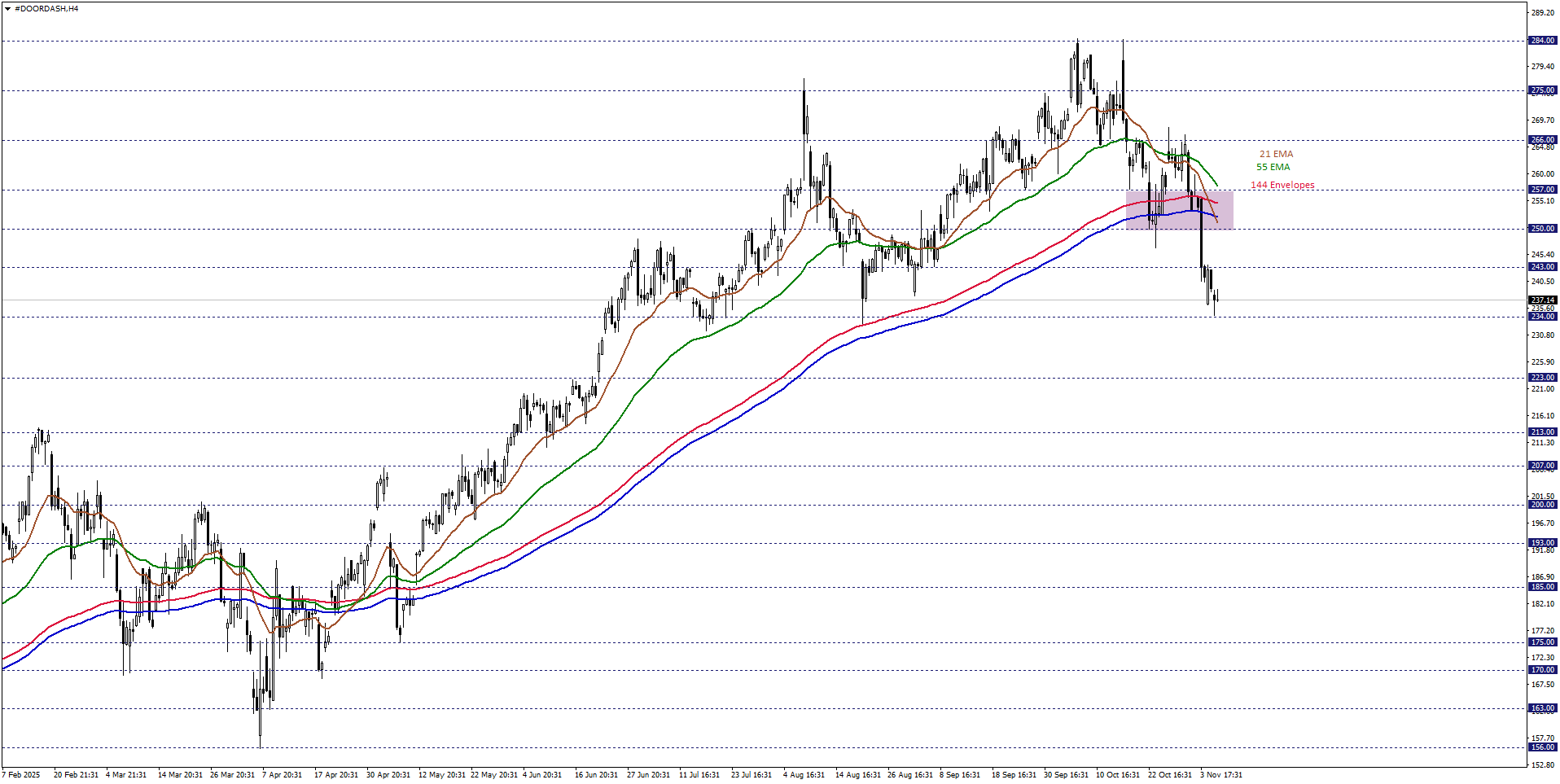Select the 55 EMA text label
Viewport: 1560px width, 784px height.
1273,167
